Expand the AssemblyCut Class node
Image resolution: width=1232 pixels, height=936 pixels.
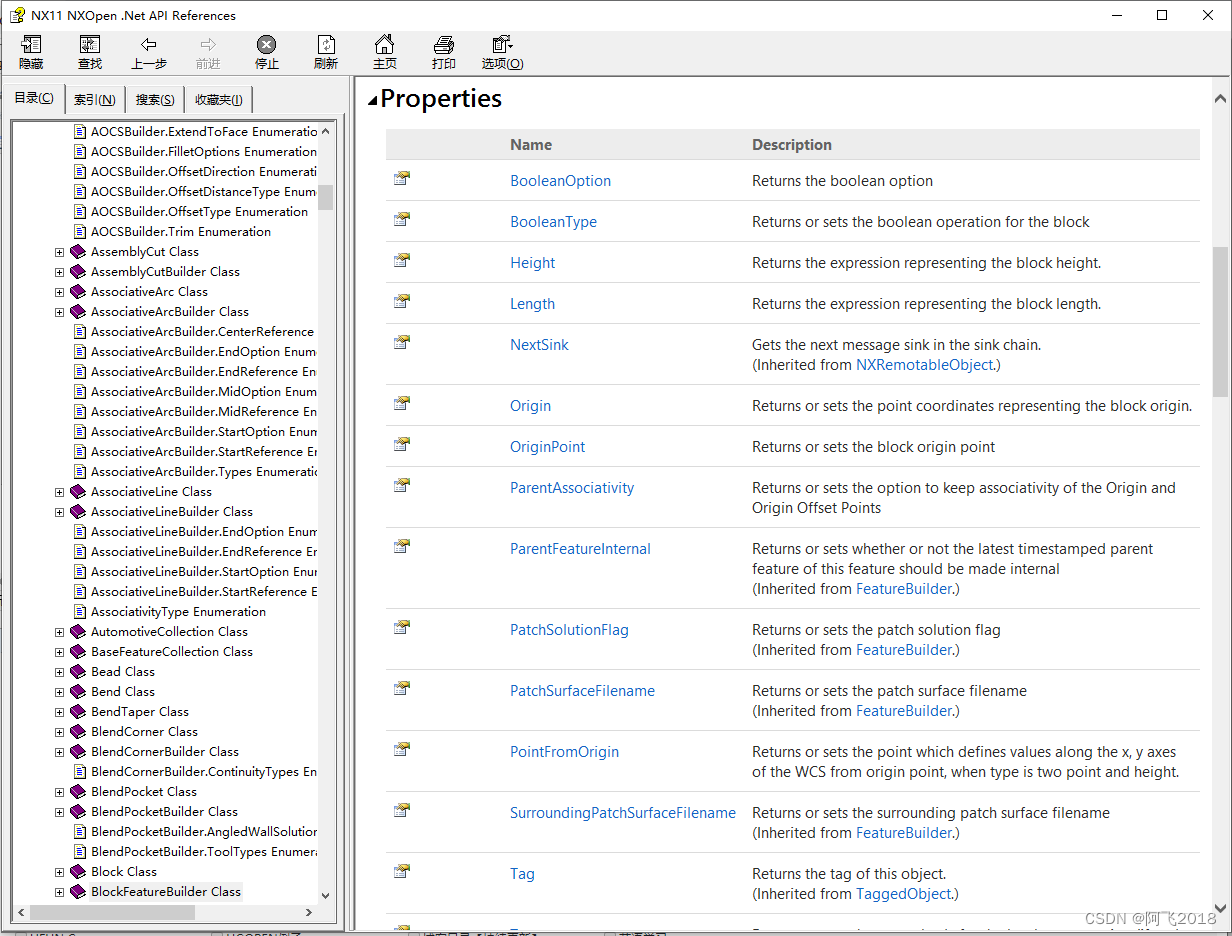pos(59,252)
